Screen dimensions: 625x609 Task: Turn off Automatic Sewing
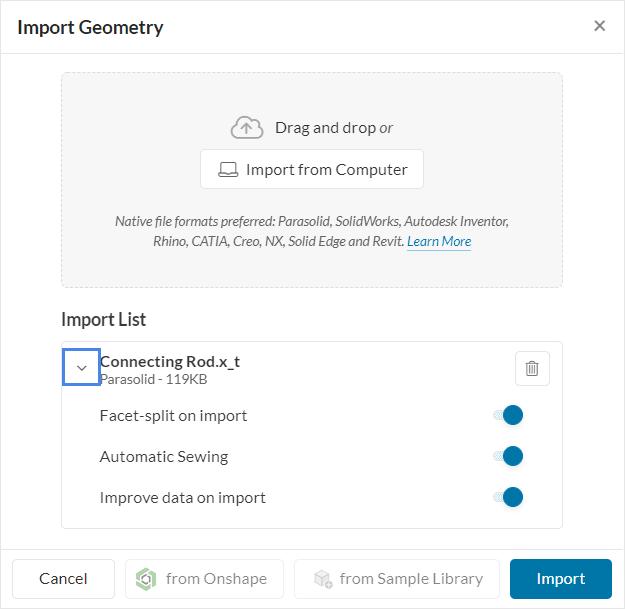[x=510, y=457]
